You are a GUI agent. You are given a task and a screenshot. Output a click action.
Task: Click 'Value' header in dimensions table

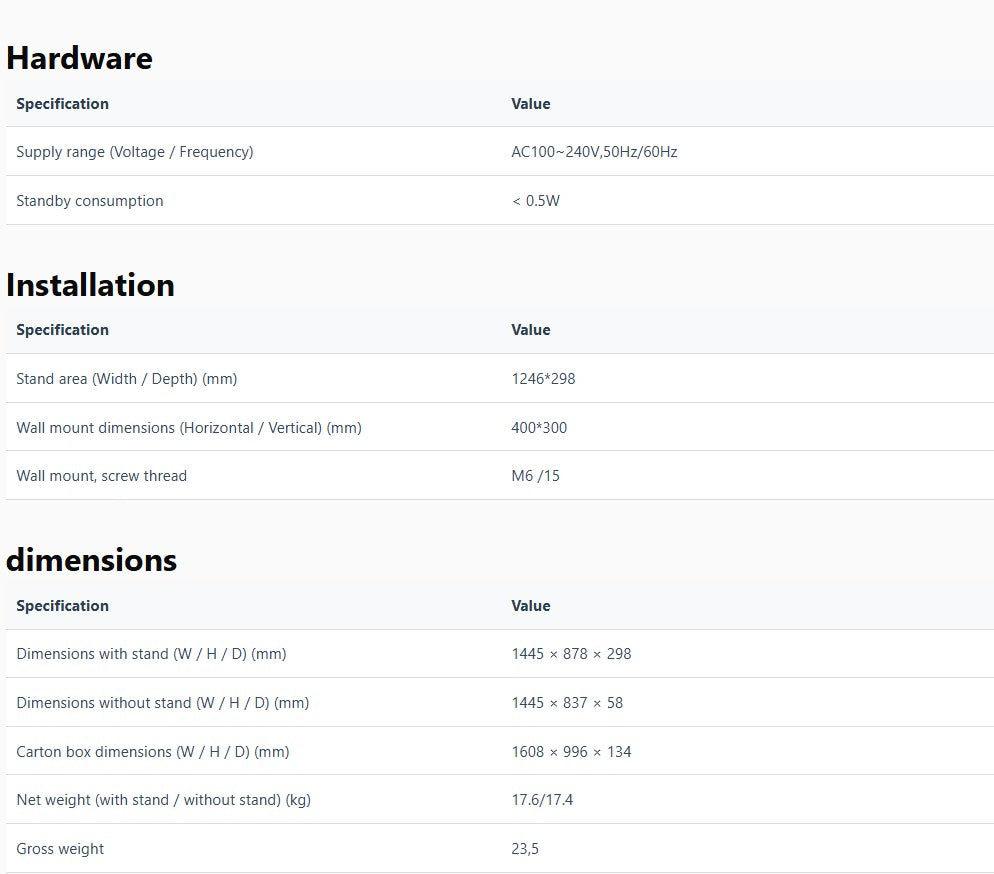(531, 606)
